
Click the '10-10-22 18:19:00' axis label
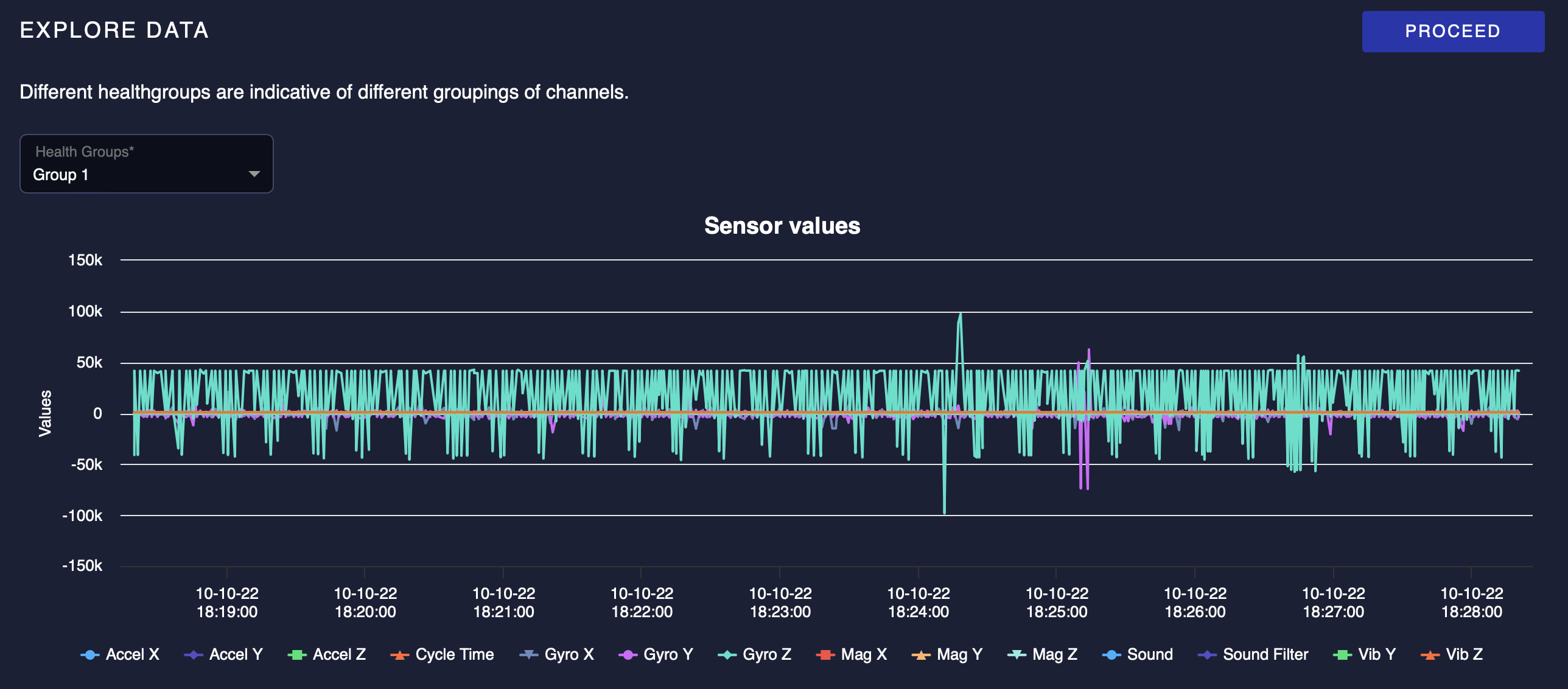click(x=227, y=603)
